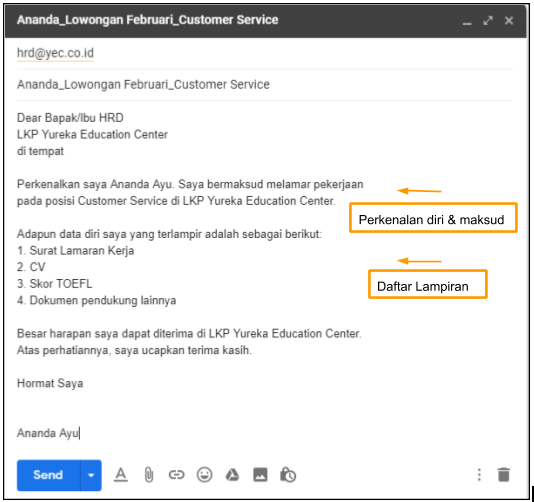Click the line 'Dear Bapak/Ibu HRD'
Viewport: 534px width, 502px height.
[x=70, y=118]
